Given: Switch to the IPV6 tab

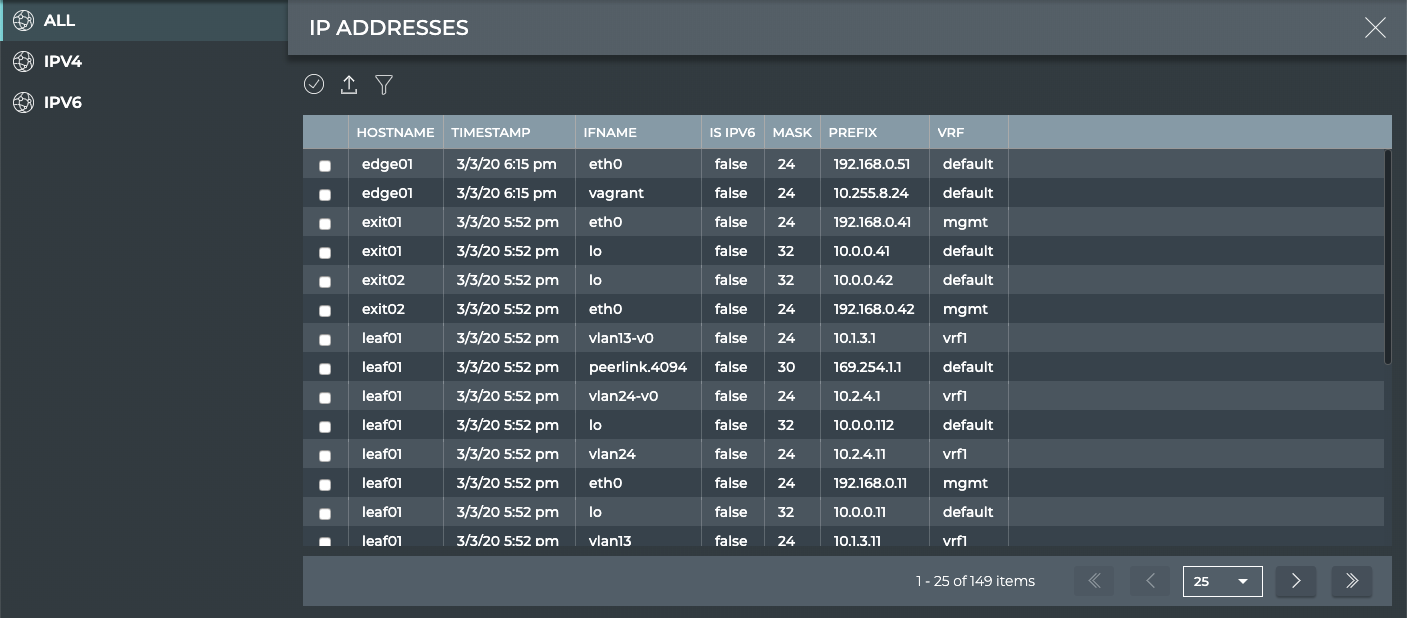Looking at the screenshot, I should [63, 103].
